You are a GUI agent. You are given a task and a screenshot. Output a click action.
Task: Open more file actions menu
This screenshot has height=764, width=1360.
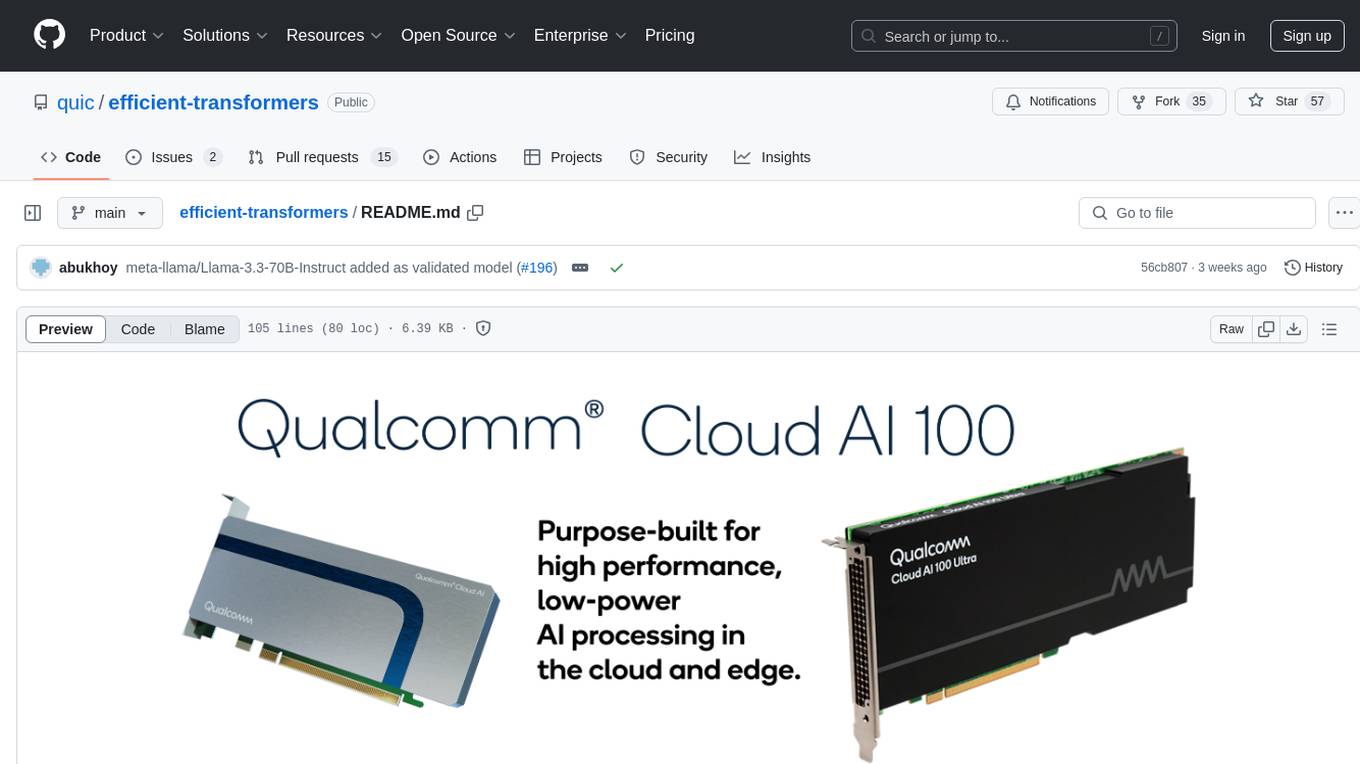1344,213
